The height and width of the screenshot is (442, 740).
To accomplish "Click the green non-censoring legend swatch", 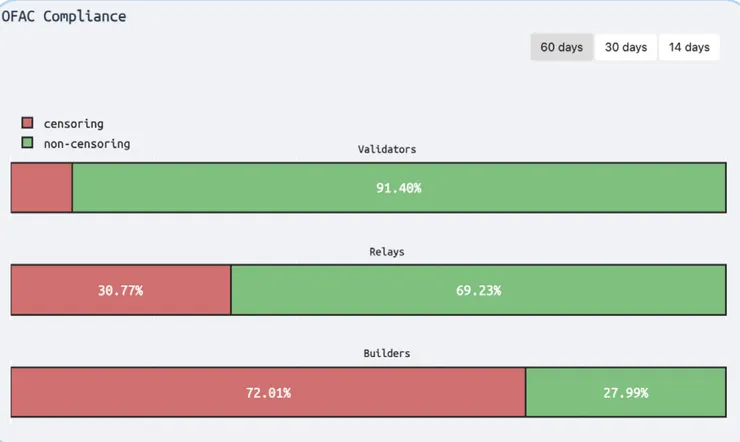I will (27, 144).
